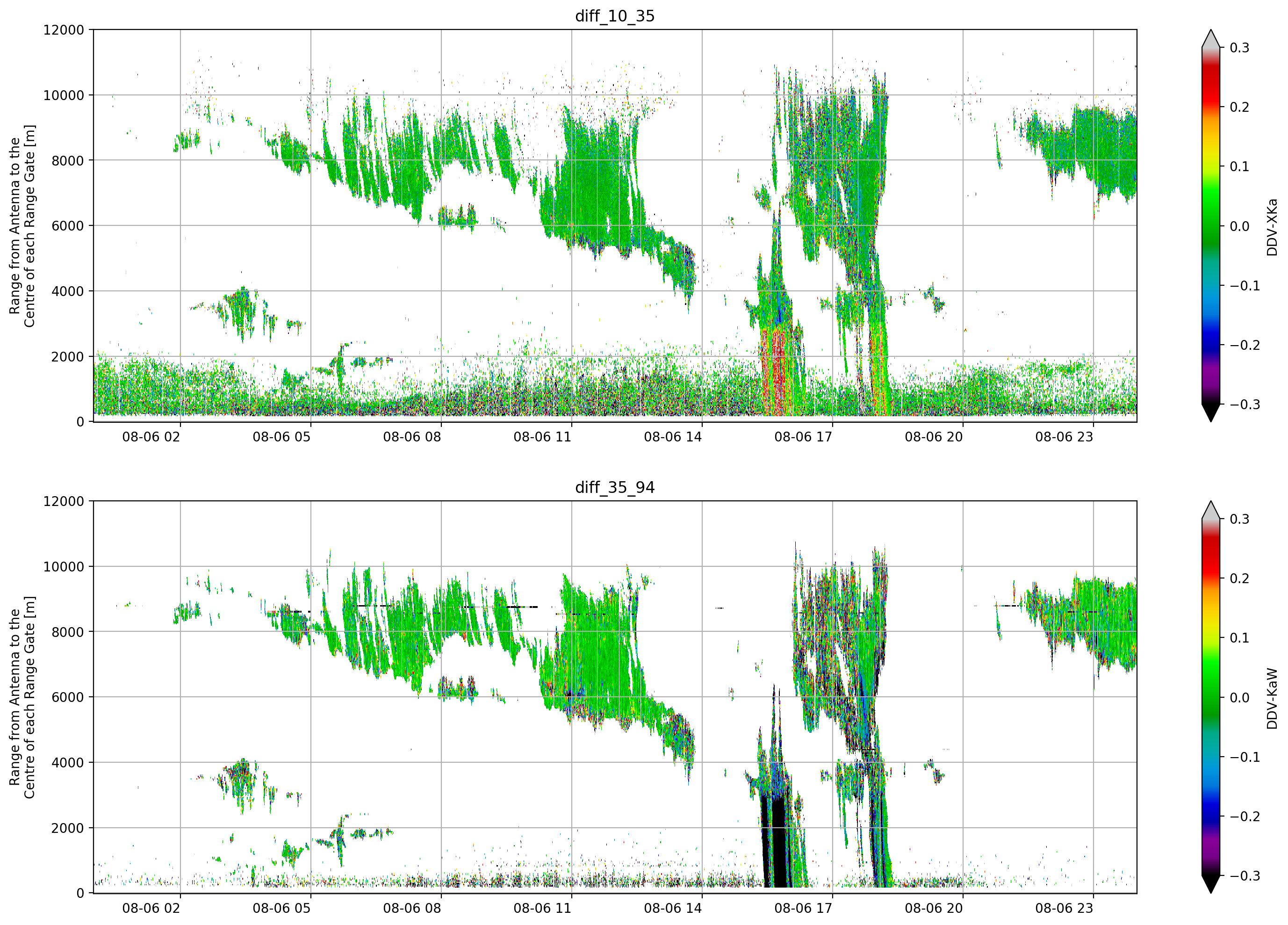Click the −0.2 tick on DDV-XKa colorbar
The image size is (1288, 925).
point(1245,345)
